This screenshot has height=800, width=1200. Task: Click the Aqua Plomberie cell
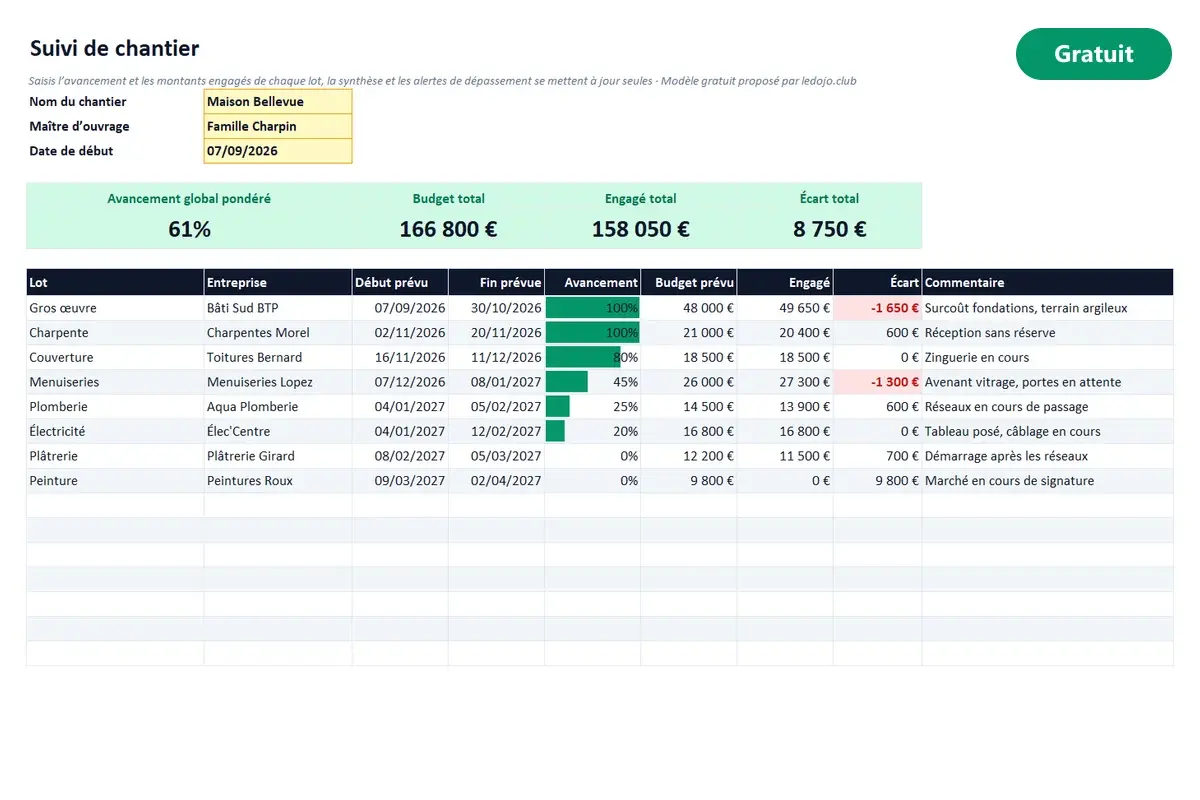(x=278, y=407)
